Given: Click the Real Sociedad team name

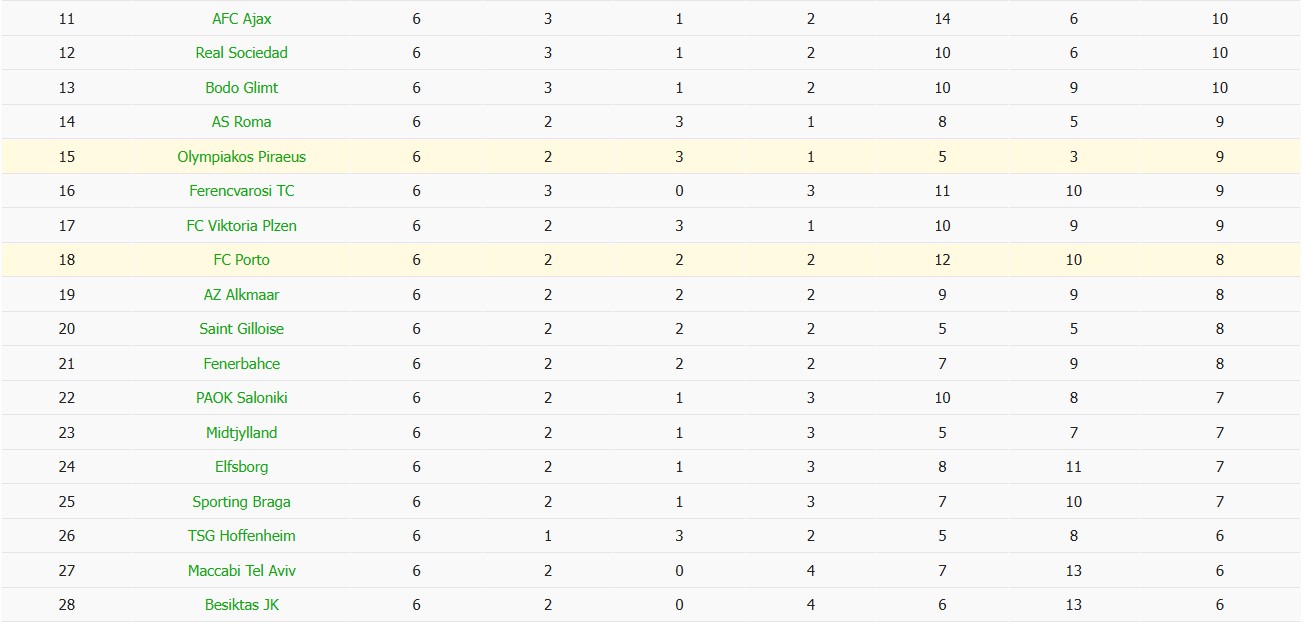Looking at the screenshot, I should click(x=242, y=53).
